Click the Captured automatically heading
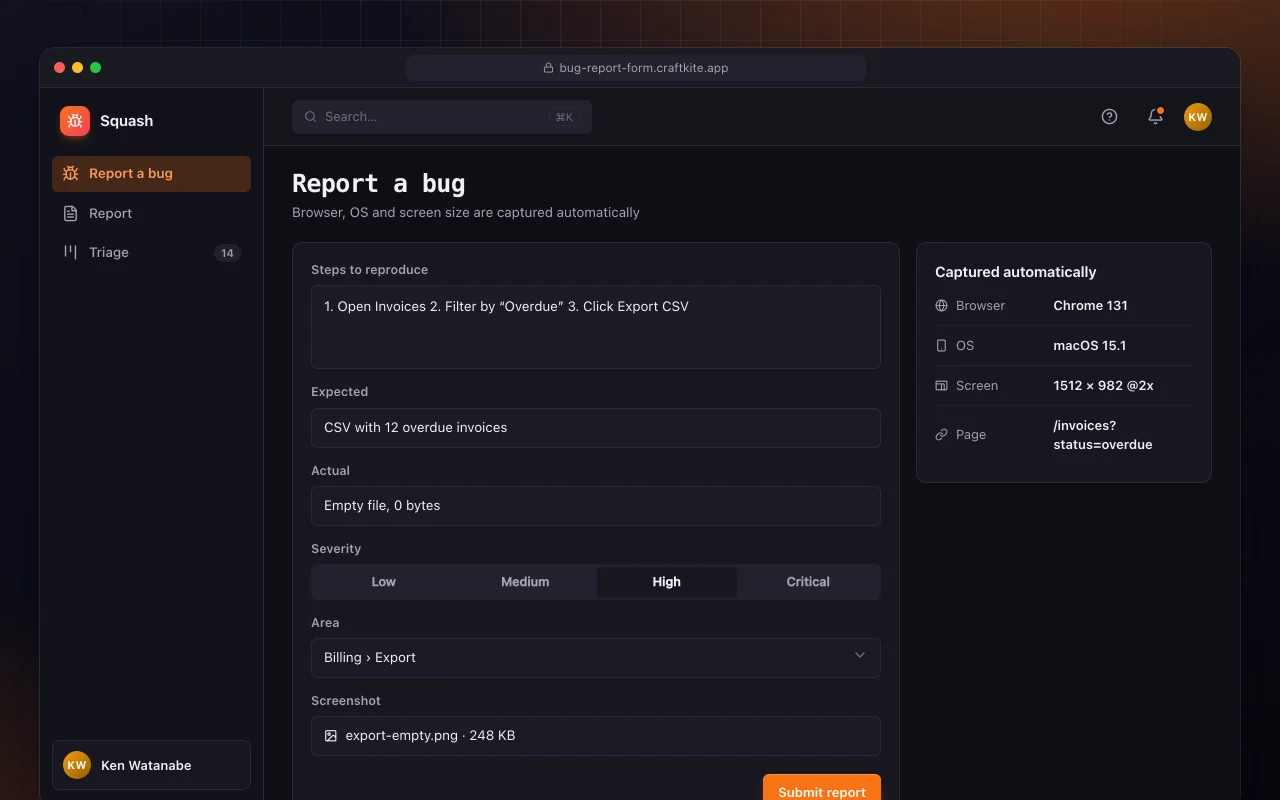Image resolution: width=1280 pixels, height=800 pixels. [x=1015, y=272]
